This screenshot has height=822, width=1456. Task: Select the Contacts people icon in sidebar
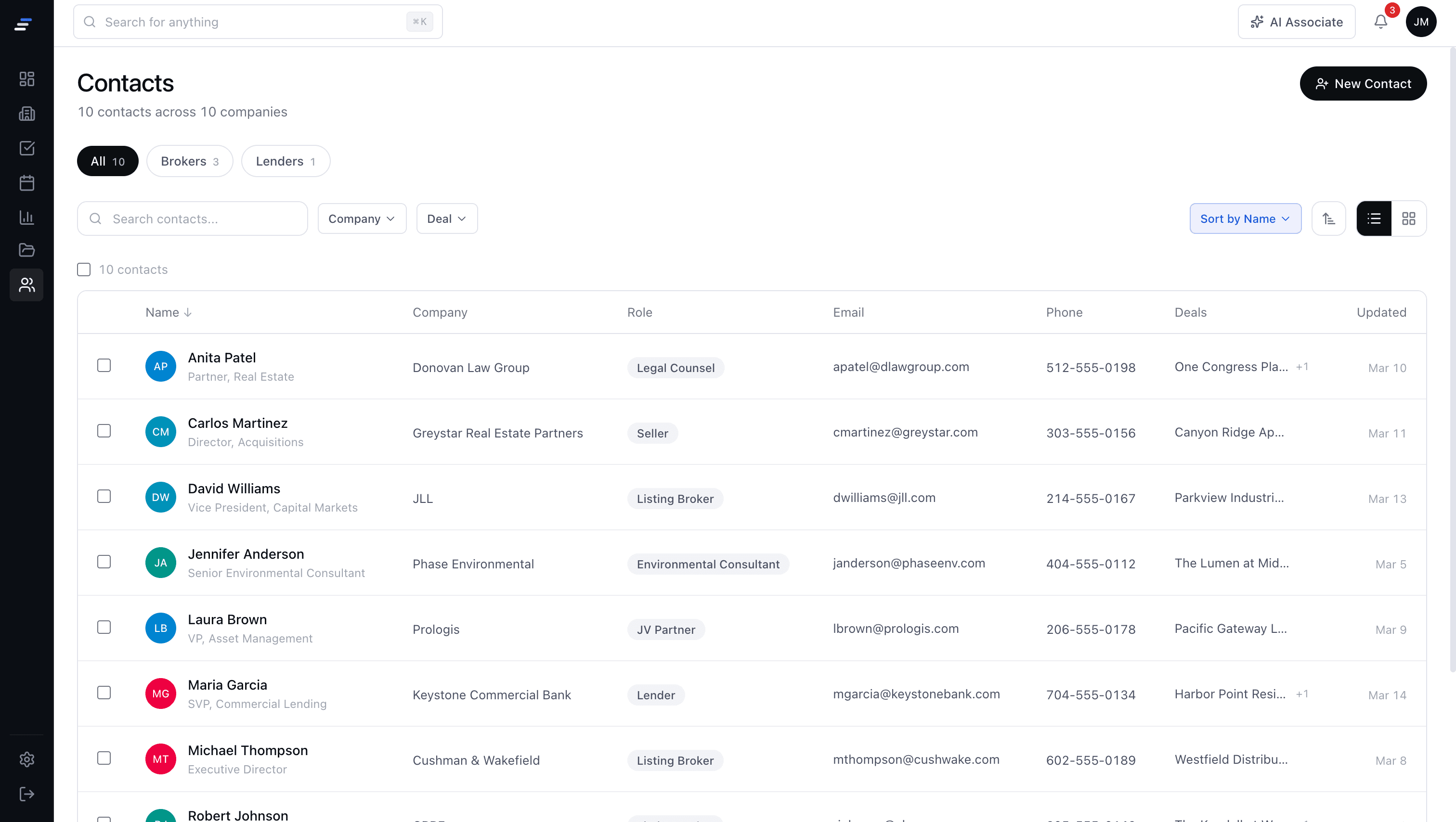[x=26, y=285]
